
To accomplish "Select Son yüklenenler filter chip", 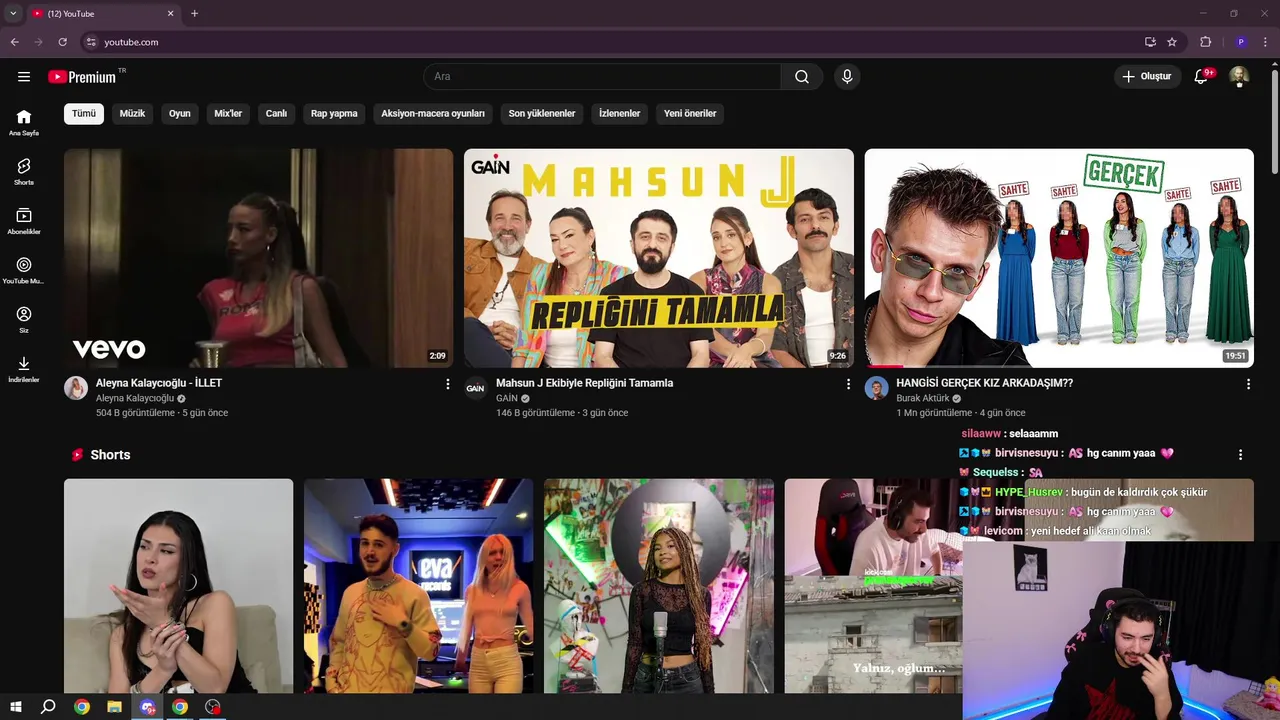I will click(542, 114).
